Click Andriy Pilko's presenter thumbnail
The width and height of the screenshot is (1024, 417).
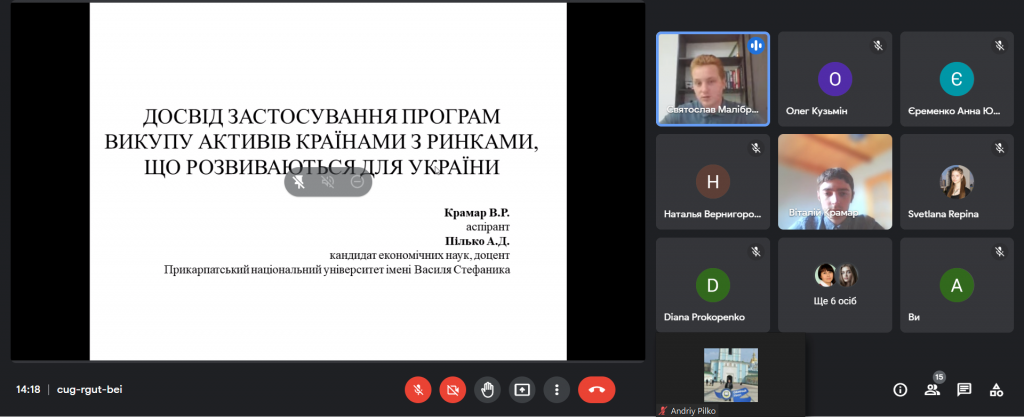coord(730,375)
